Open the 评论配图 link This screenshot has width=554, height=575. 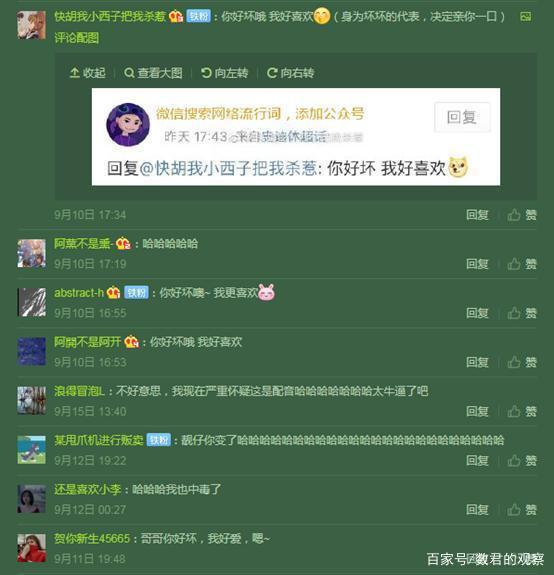[77, 38]
